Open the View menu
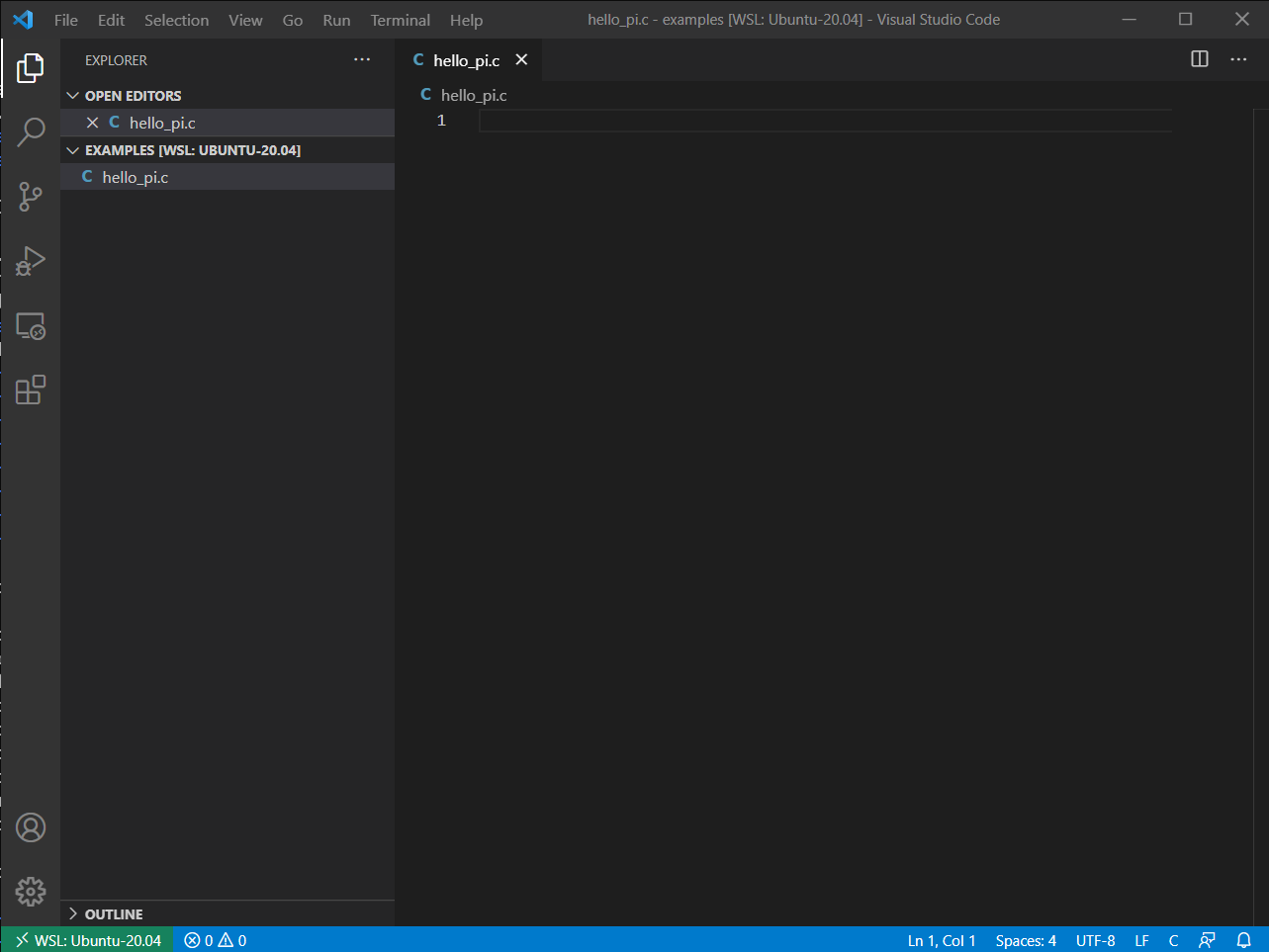1269x952 pixels. click(245, 20)
